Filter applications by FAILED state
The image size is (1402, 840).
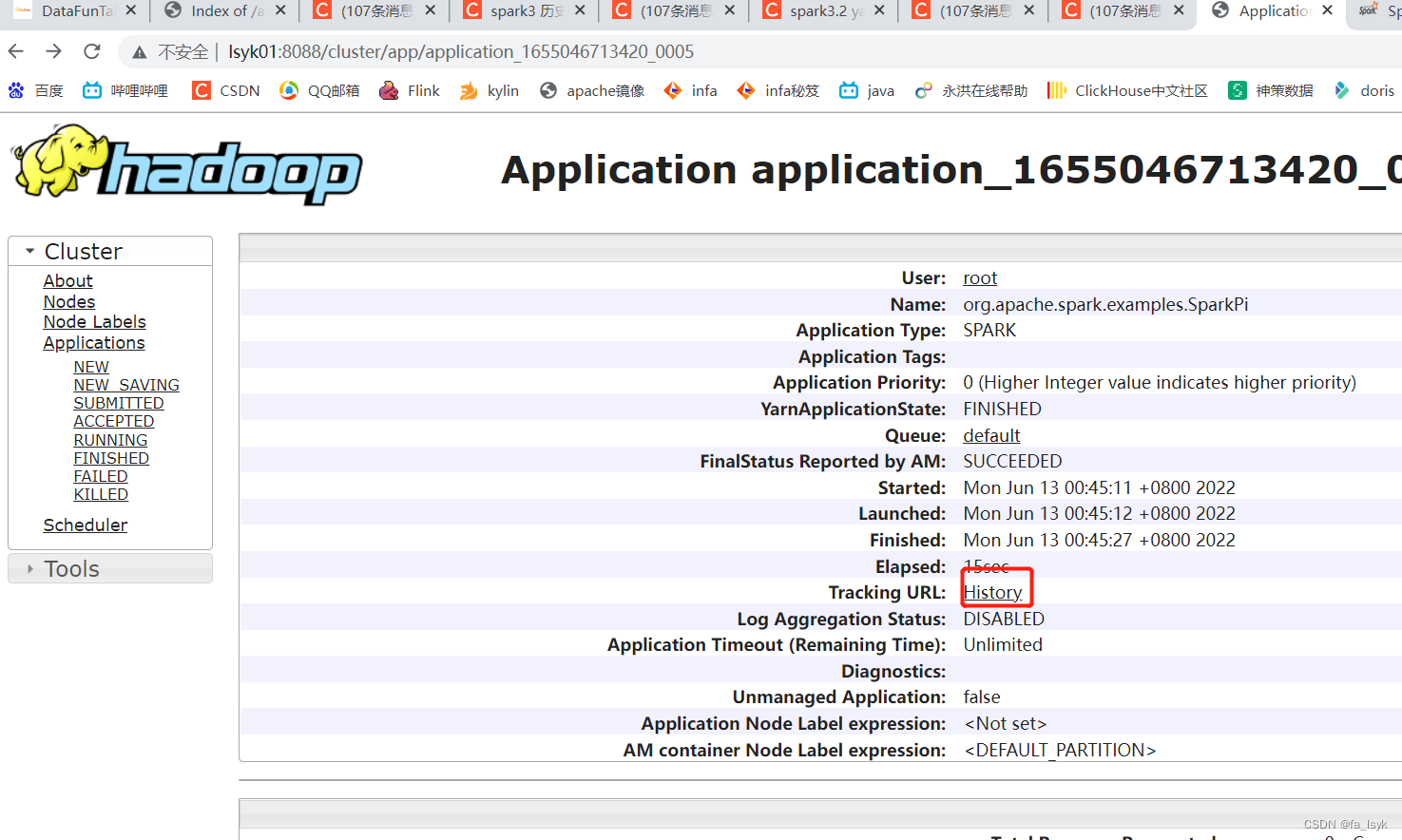point(101,476)
